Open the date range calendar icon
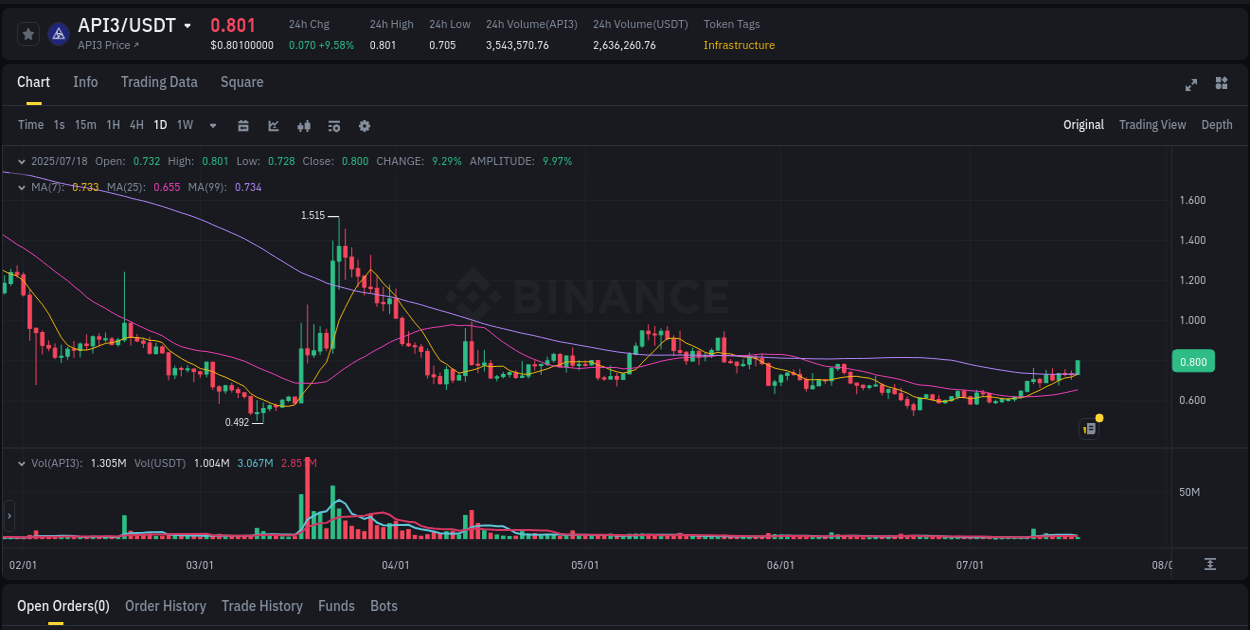This screenshot has height=630, width=1250. [x=243, y=125]
